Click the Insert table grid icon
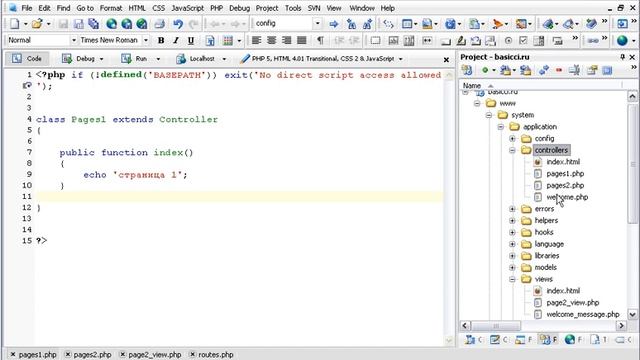The width and height of the screenshot is (640, 360). point(228,40)
